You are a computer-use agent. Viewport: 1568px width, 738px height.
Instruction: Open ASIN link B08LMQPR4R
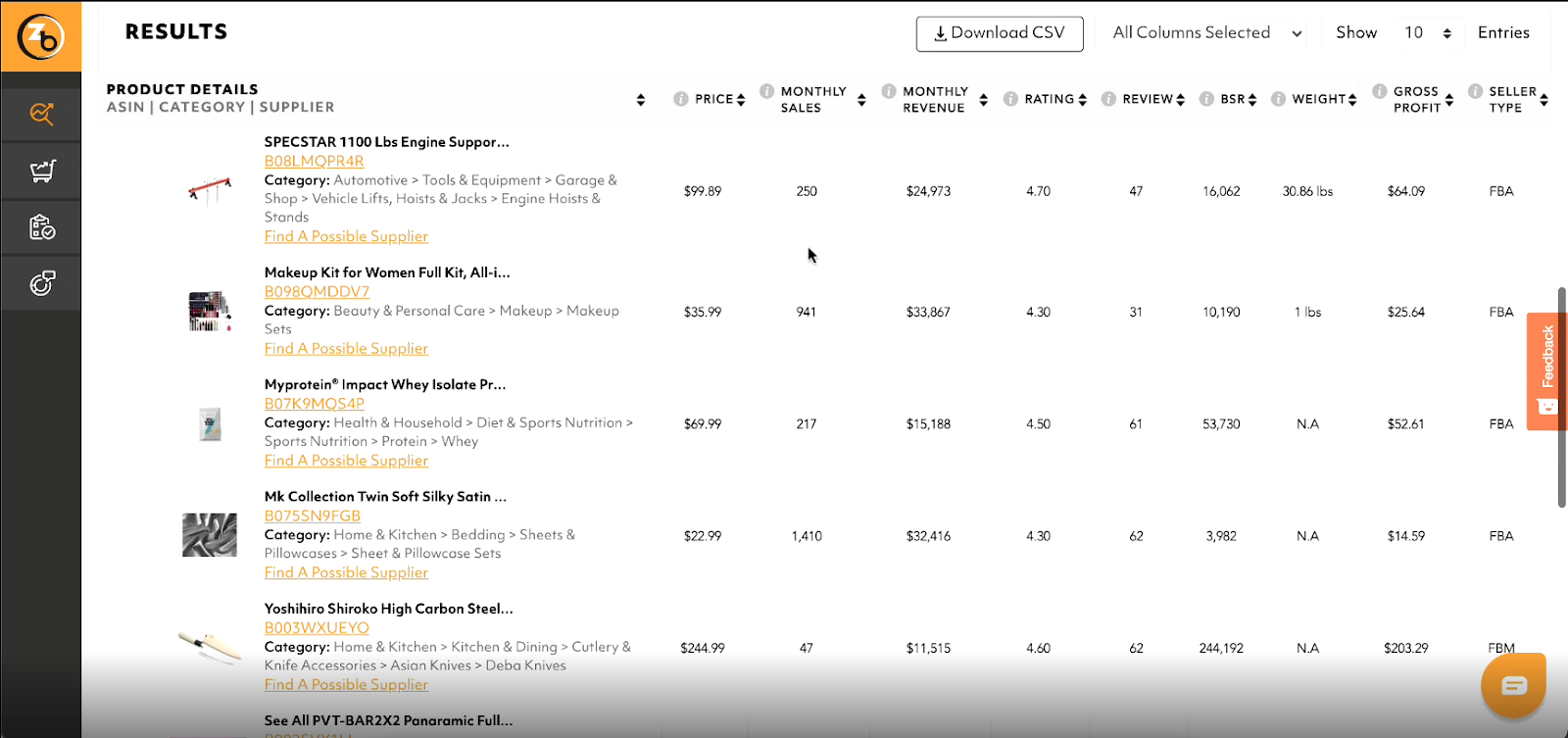(314, 162)
